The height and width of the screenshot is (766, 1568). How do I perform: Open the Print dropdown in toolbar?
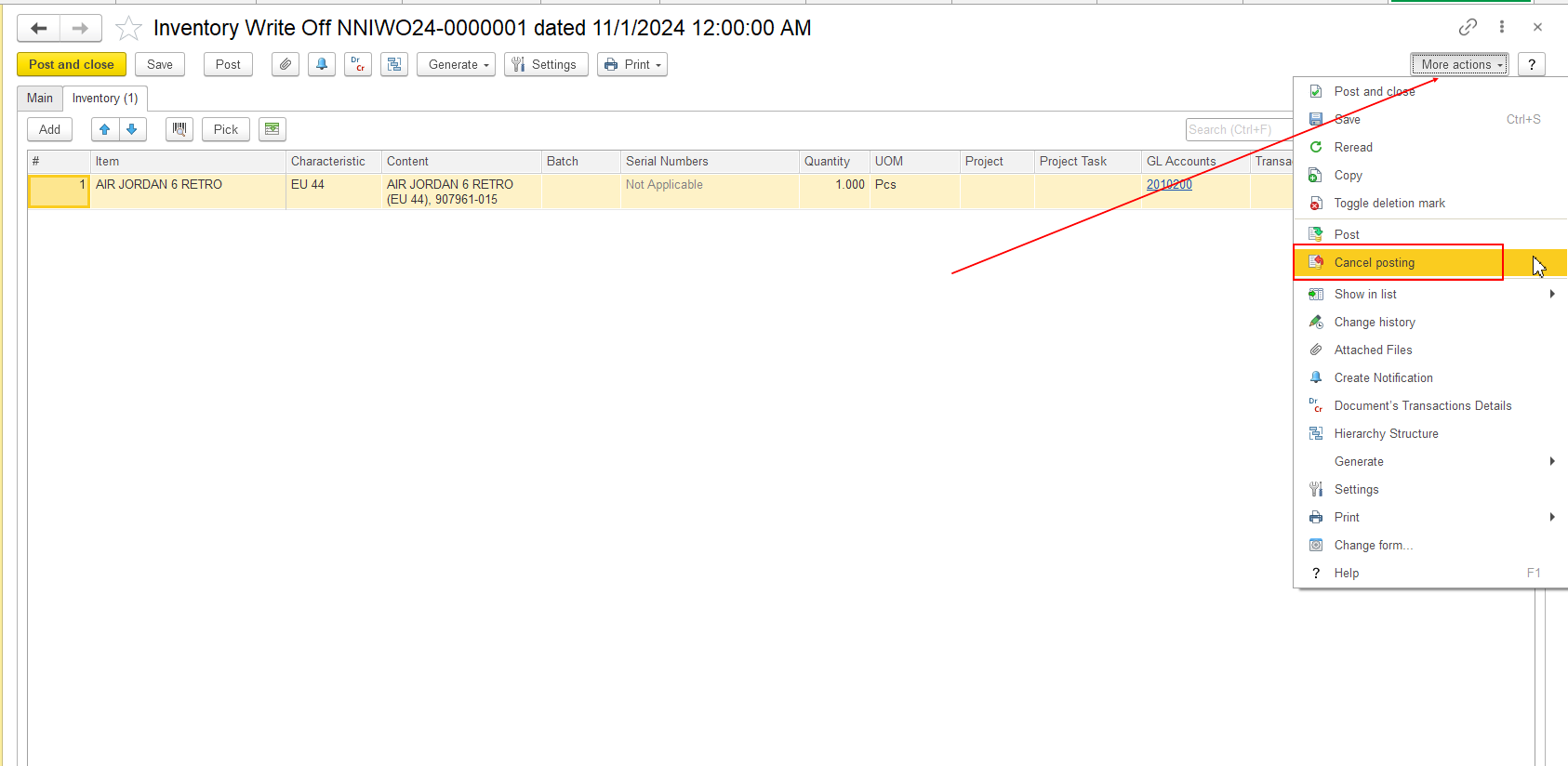632,64
